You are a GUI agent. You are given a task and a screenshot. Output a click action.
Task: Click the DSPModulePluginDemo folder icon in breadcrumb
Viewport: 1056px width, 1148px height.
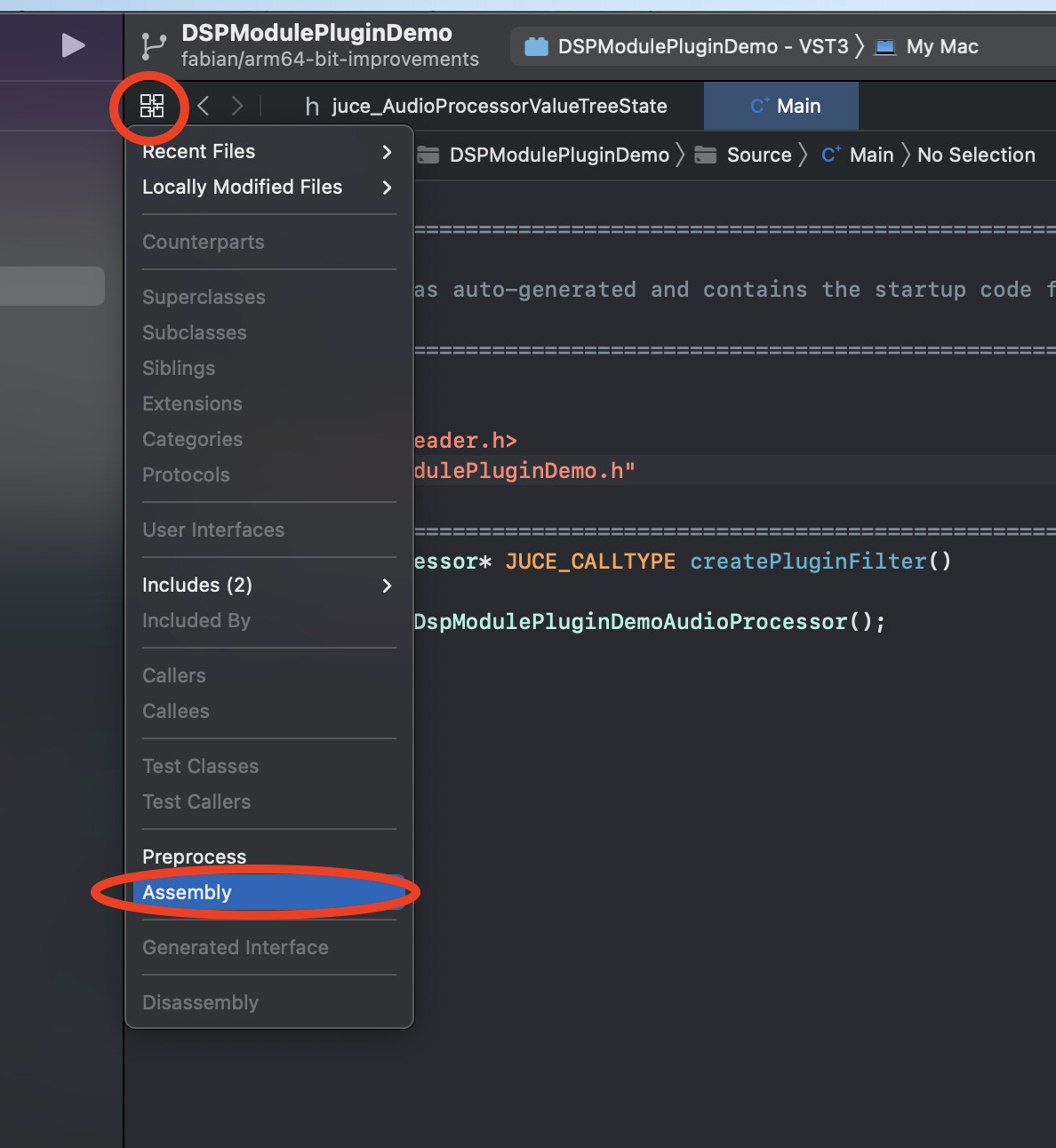[x=428, y=155]
